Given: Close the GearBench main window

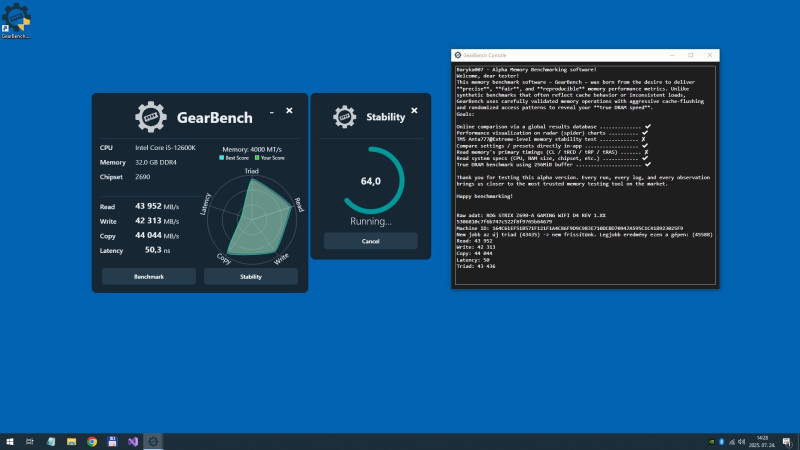Looking at the screenshot, I should pyautogui.click(x=289, y=110).
